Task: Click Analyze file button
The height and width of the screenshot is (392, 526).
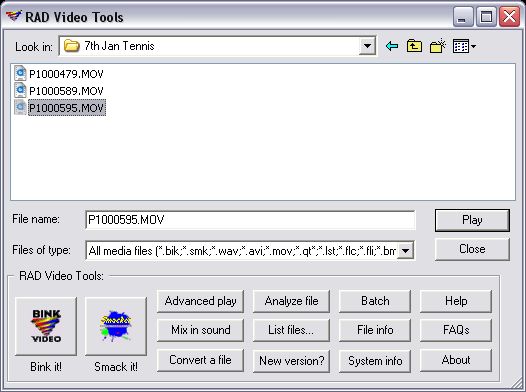Action: 291,301
